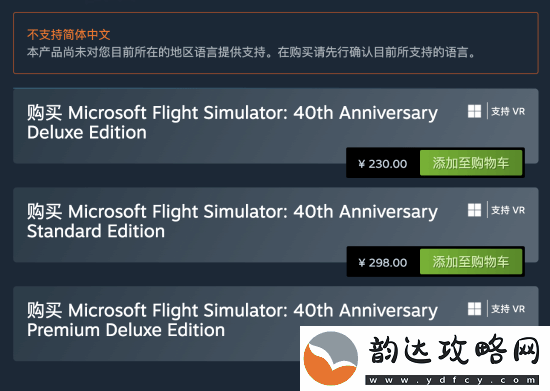
Task: Click the round orange-gray watermark logo
Action: [330, 358]
